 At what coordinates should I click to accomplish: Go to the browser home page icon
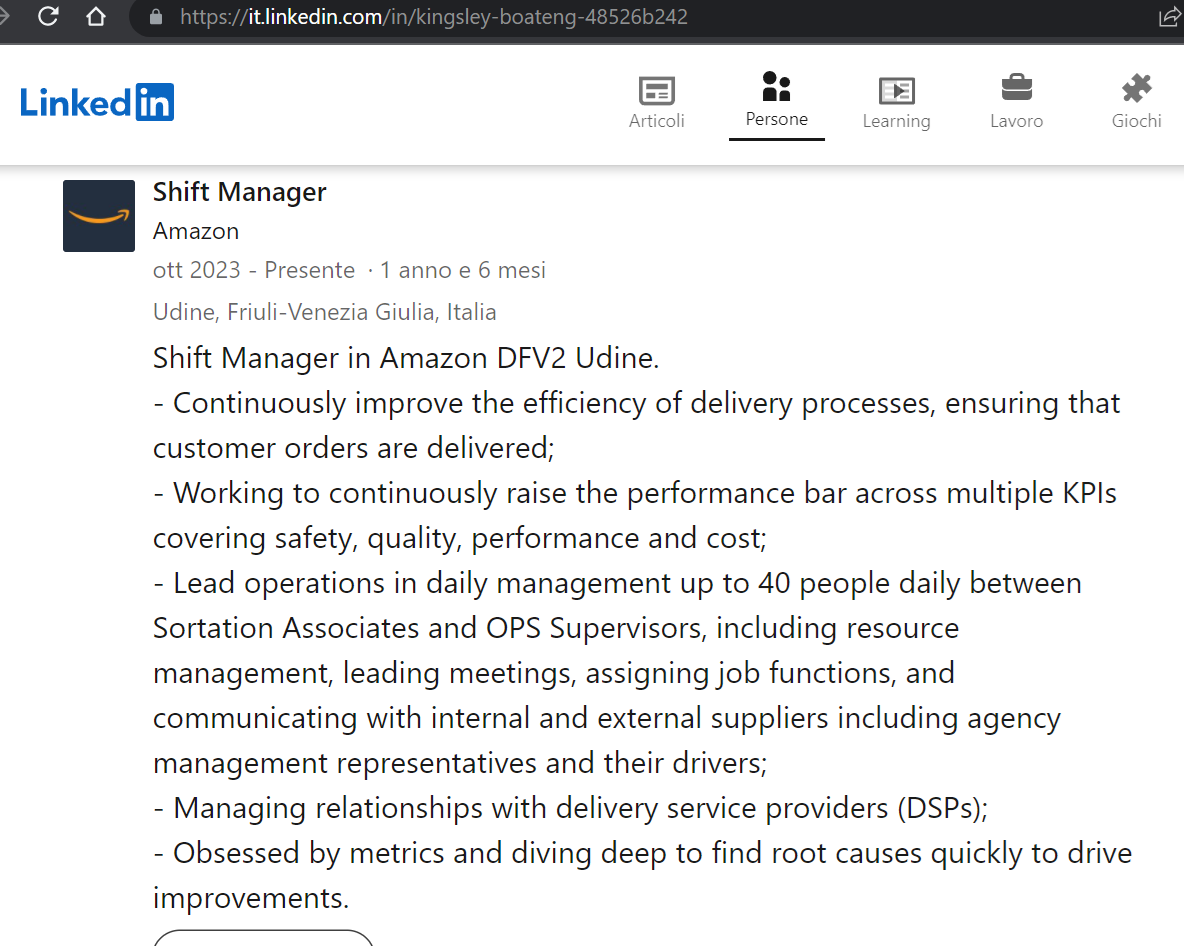96,17
